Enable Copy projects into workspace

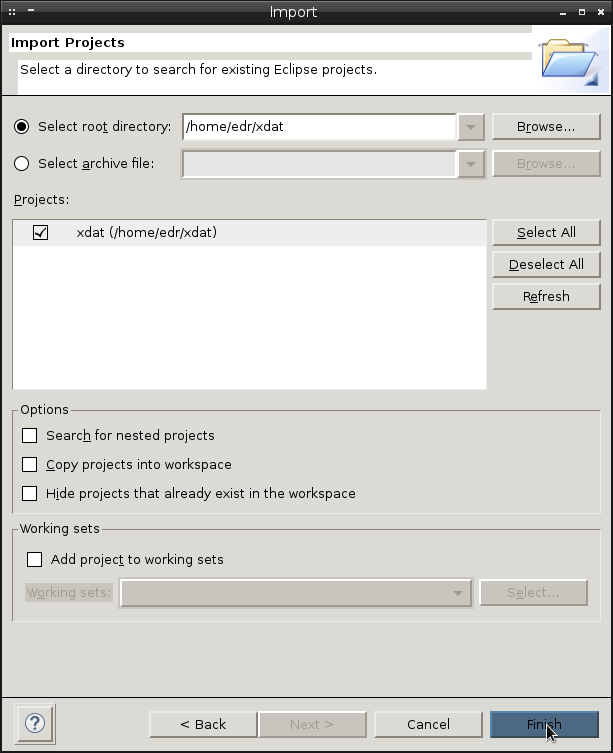(x=29, y=464)
